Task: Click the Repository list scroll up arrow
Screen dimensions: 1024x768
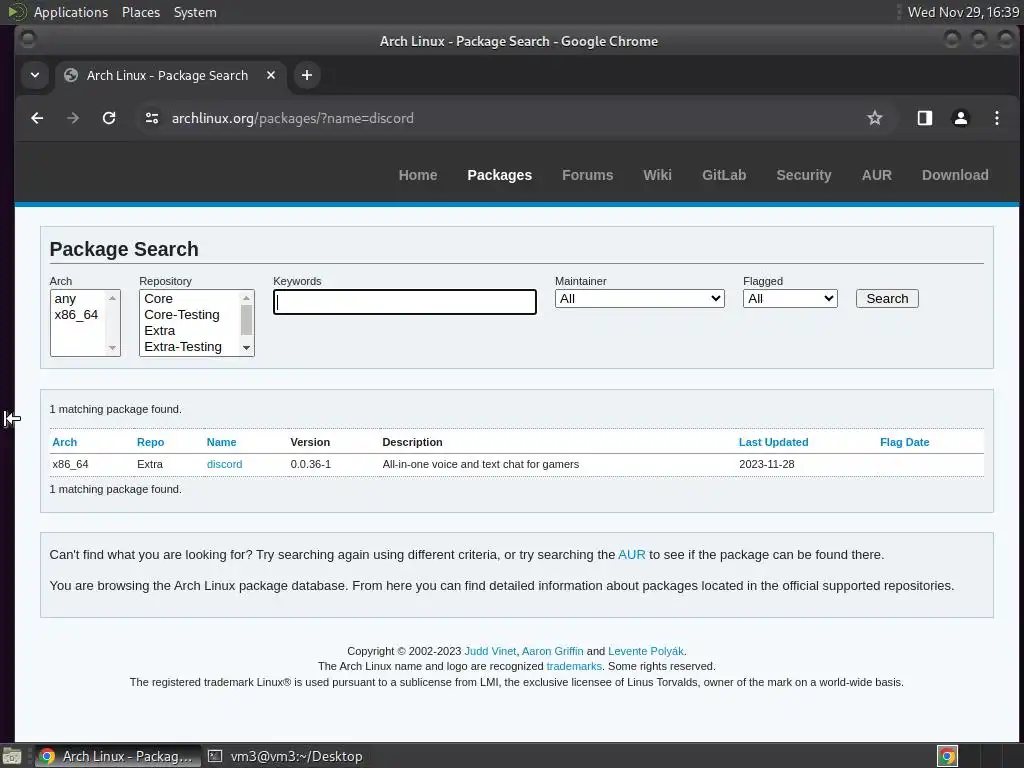Action: [x=246, y=298]
